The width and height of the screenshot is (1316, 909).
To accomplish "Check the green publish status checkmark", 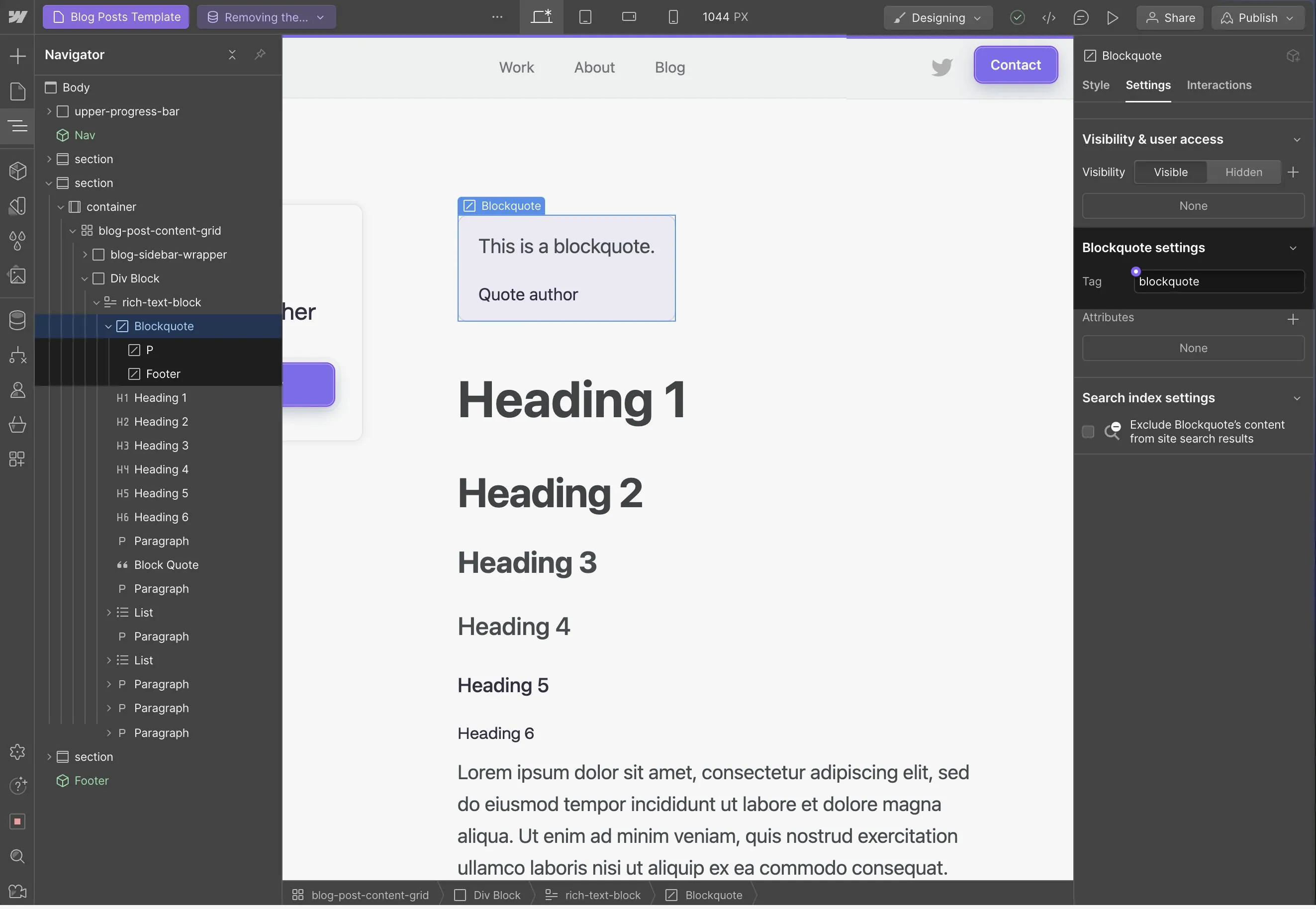I will [x=1018, y=18].
